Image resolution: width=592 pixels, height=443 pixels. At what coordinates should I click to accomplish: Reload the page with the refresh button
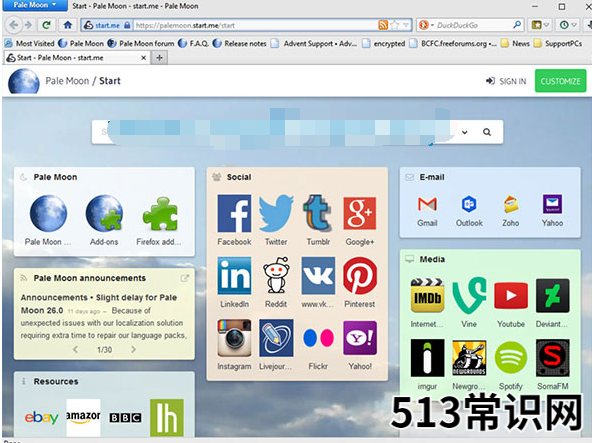pyautogui.click(x=46, y=25)
